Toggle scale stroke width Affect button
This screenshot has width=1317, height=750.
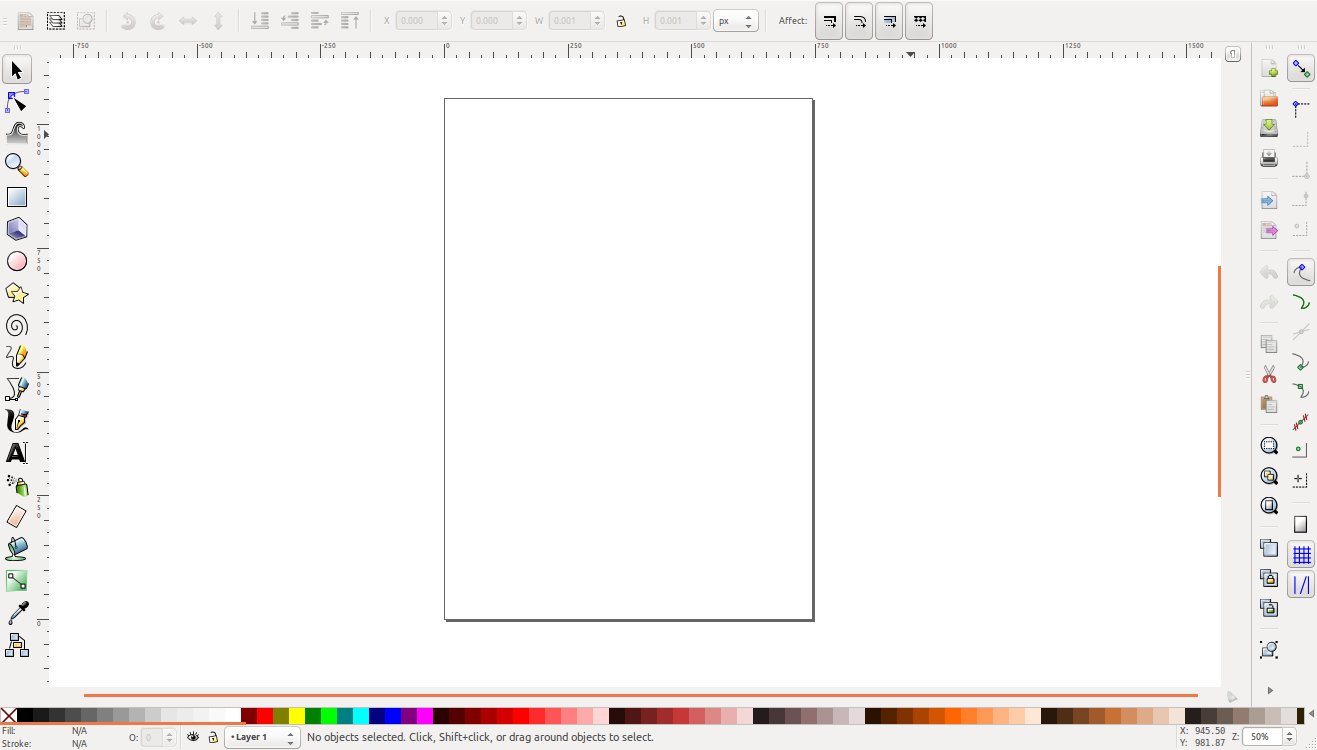click(x=829, y=20)
